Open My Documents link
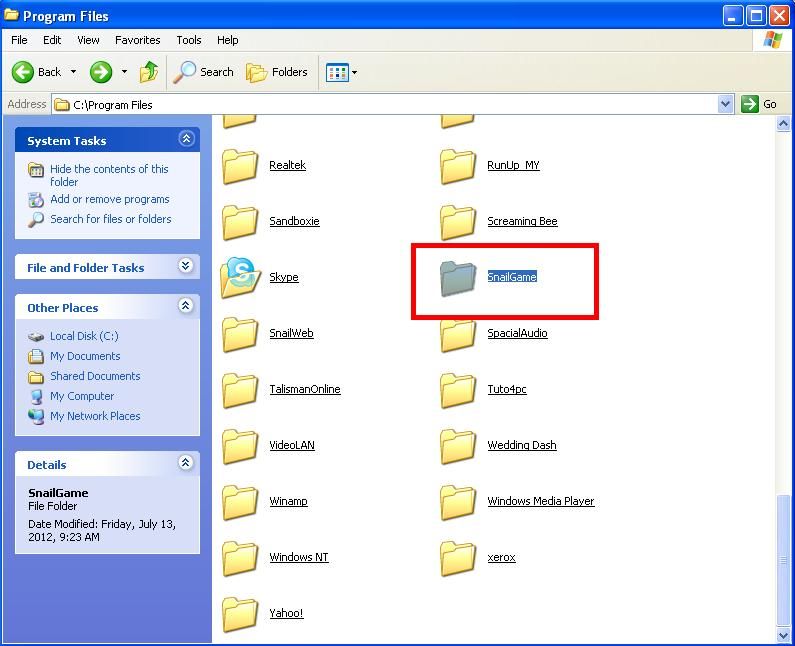Image resolution: width=795 pixels, height=646 pixels. pos(85,356)
